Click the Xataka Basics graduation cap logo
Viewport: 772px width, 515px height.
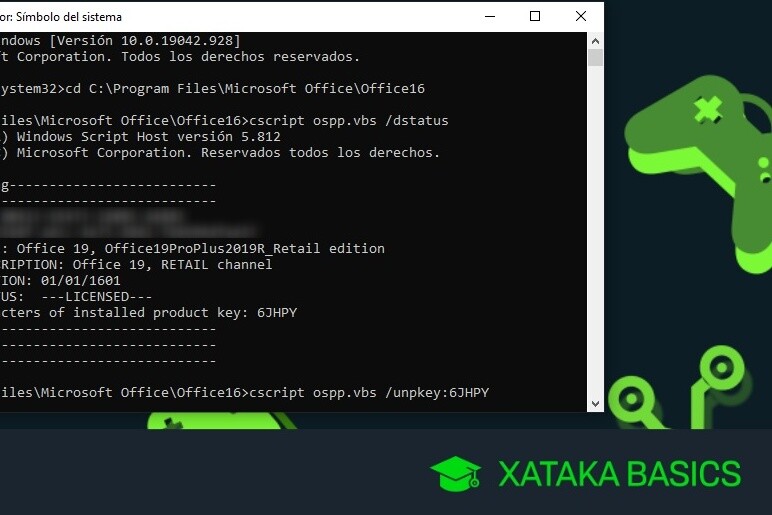click(x=456, y=474)
